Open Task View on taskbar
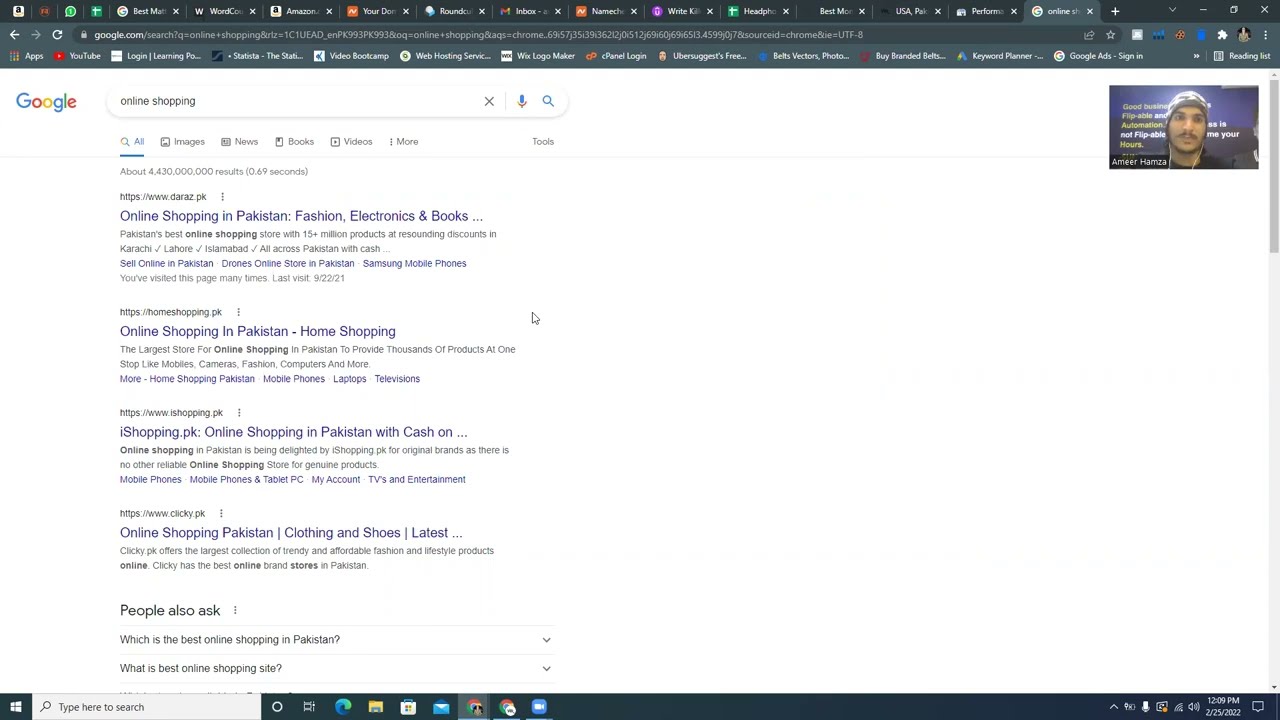This screenshot has width=1280, height=720. 309,707
